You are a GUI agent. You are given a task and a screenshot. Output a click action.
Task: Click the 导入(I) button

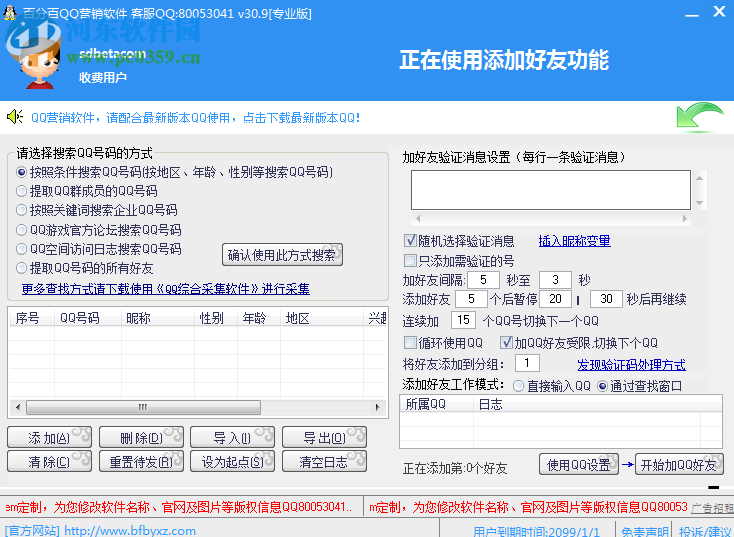point(232,437)
